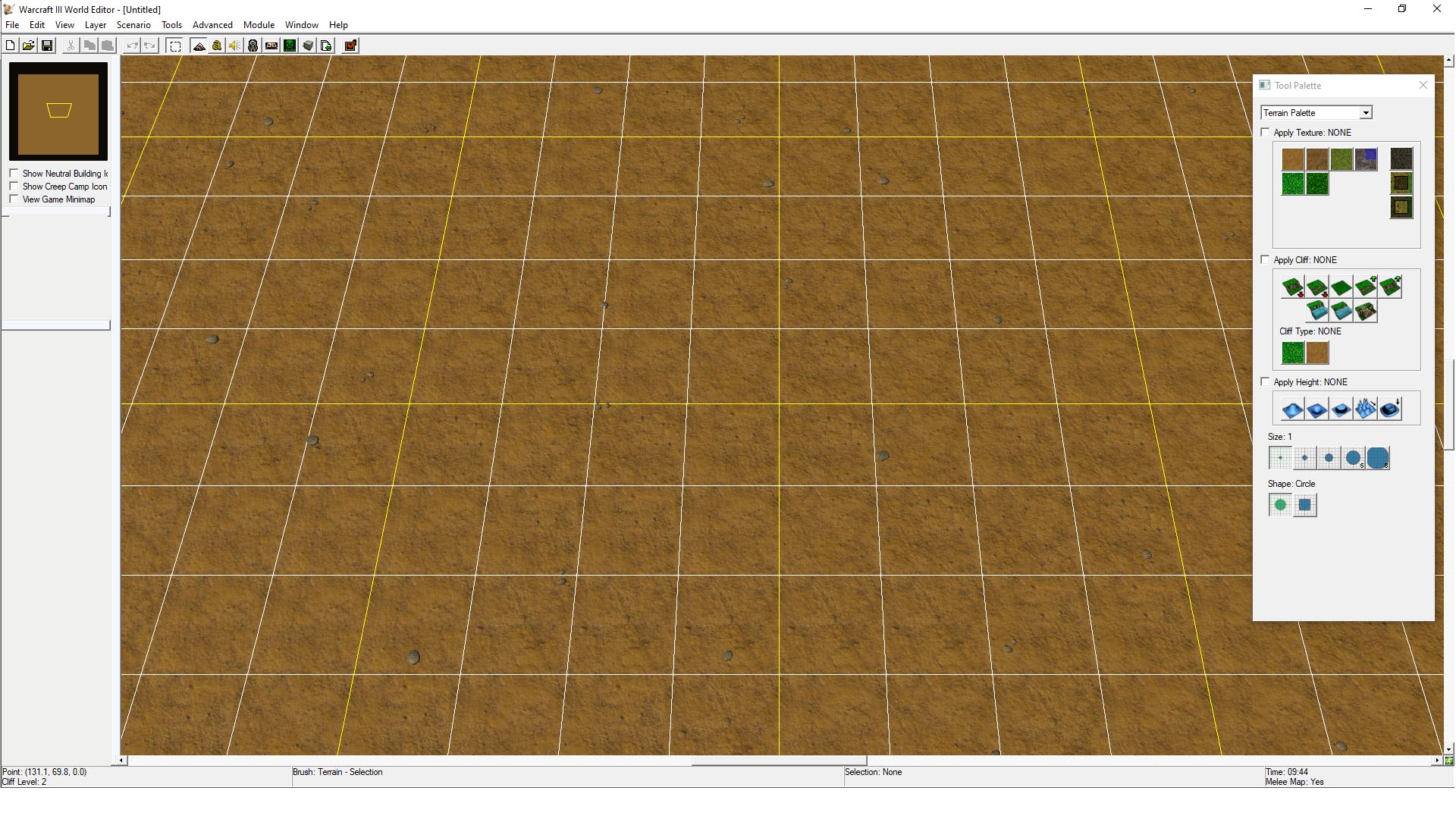
Task: Select the largest brush size option
Action: tap(1378, 458)
